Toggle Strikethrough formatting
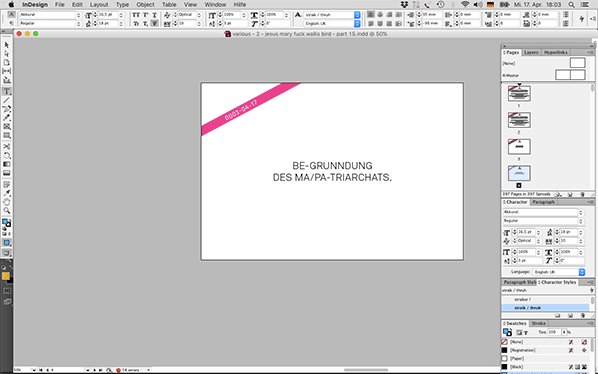Image resolution: width=598 pixels, height=374 pixels. coord(154,24)
